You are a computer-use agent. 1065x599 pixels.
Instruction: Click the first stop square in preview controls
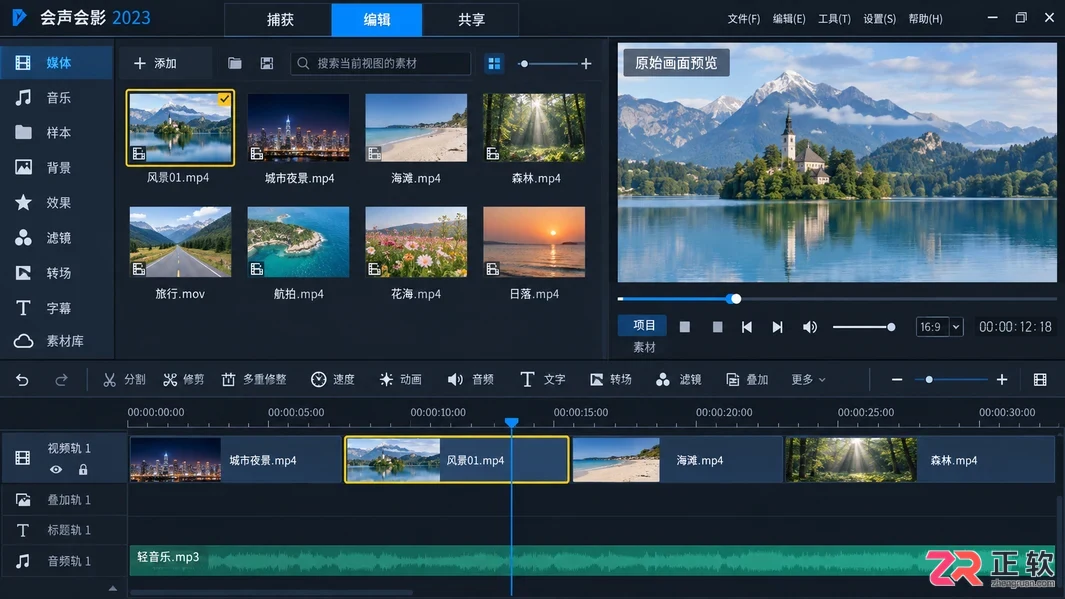(685, 327)
